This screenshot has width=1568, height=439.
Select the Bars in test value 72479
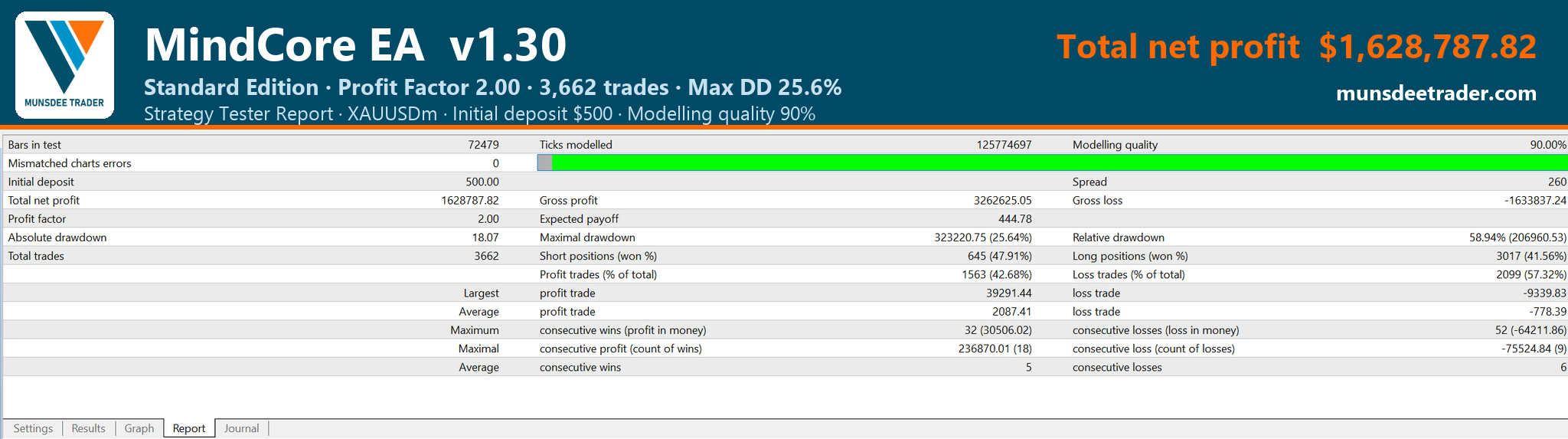[x=483, y=145]
